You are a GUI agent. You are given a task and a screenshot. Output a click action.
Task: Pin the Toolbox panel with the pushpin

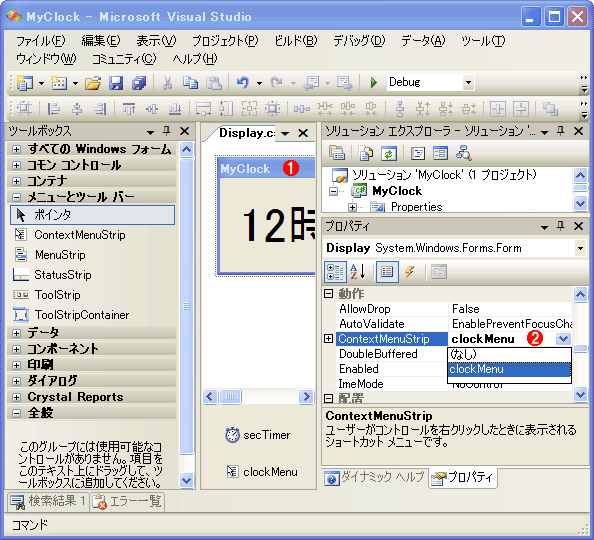166,131
